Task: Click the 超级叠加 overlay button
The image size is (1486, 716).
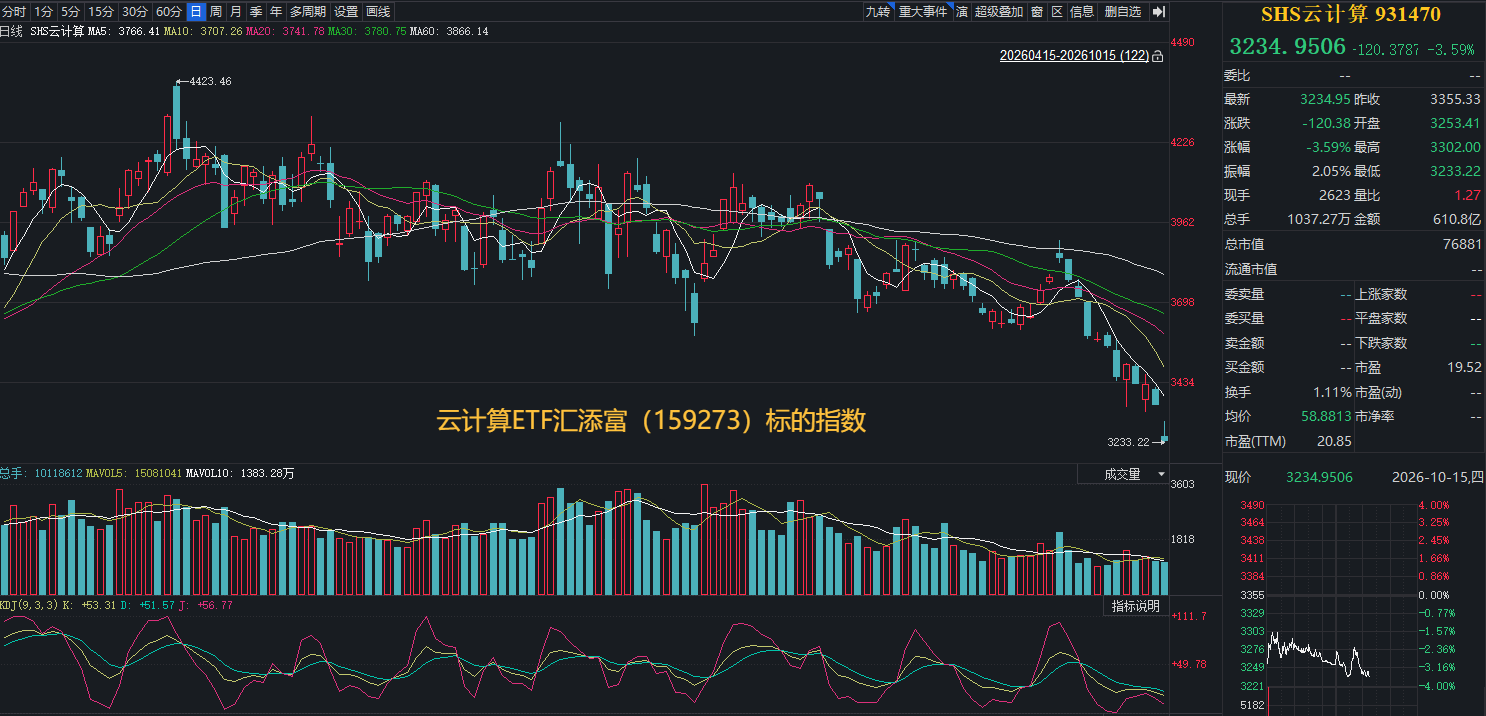Action: [x=999, y=12]
